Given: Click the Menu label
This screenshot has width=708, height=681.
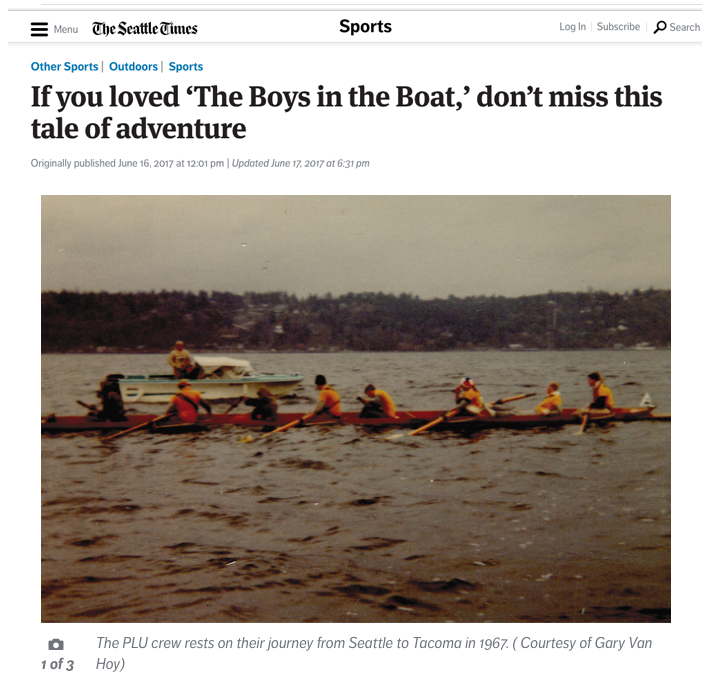Looking at the screenshot, I should tap(66, 29).
